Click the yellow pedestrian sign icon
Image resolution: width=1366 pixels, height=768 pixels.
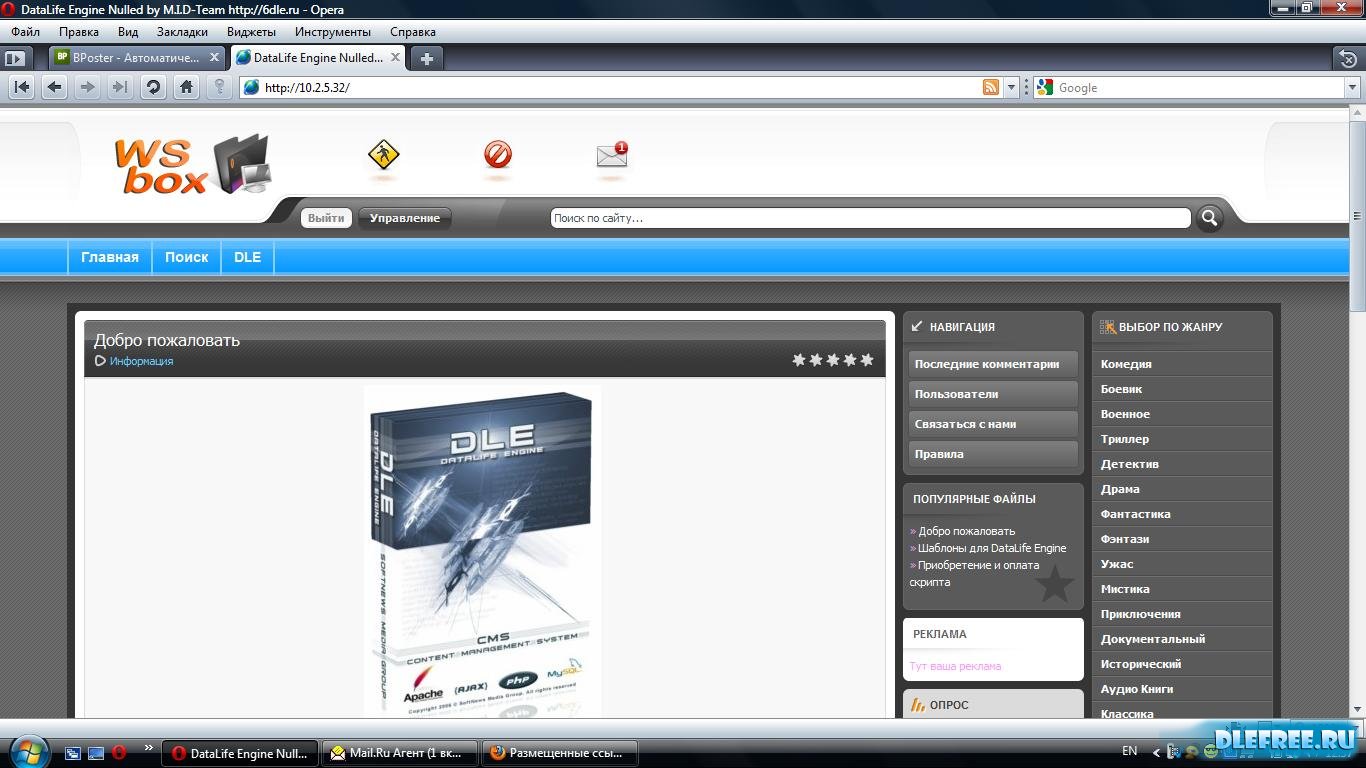tap(383, 155)
